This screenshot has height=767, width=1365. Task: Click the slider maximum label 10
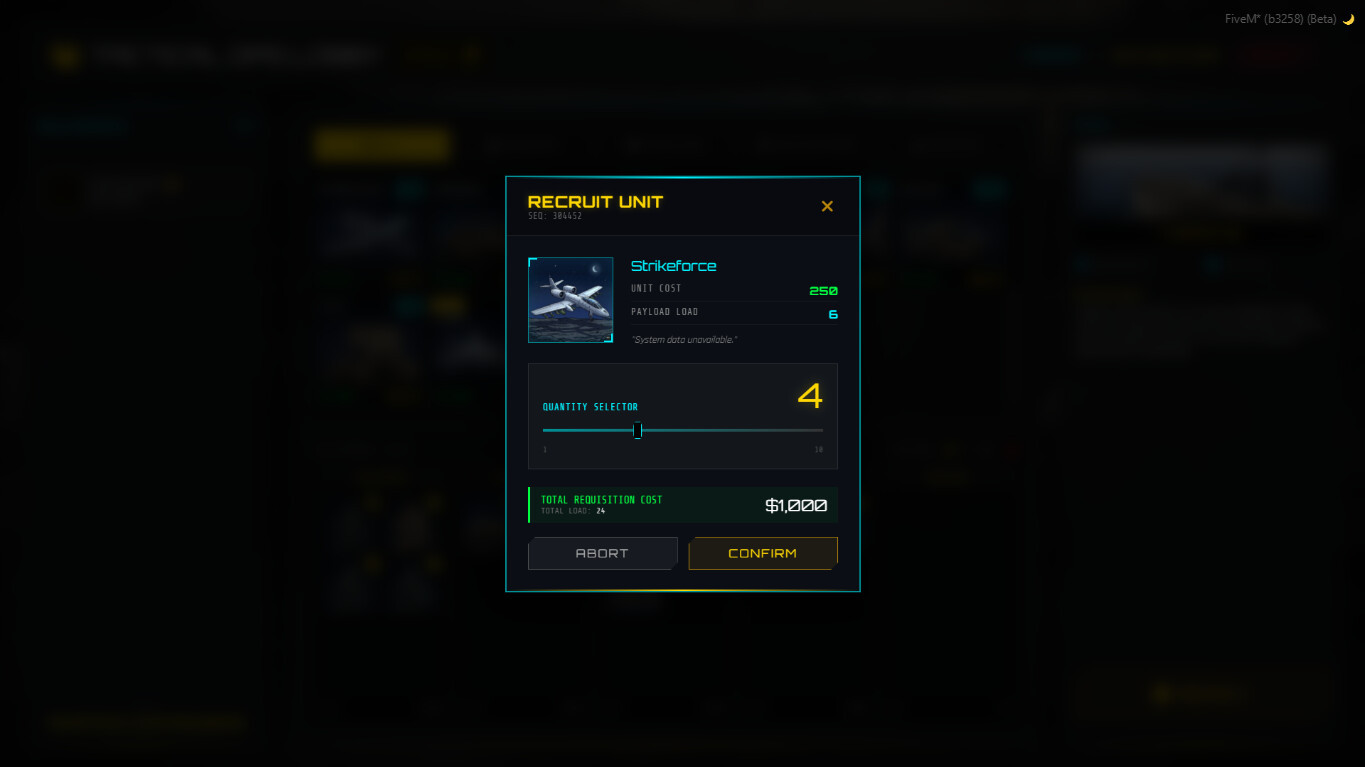click(x=819, y=450)
